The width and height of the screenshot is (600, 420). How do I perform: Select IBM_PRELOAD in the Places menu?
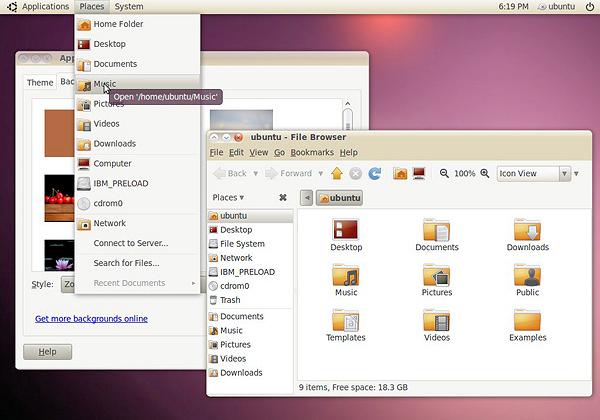[x=137, y=183]
